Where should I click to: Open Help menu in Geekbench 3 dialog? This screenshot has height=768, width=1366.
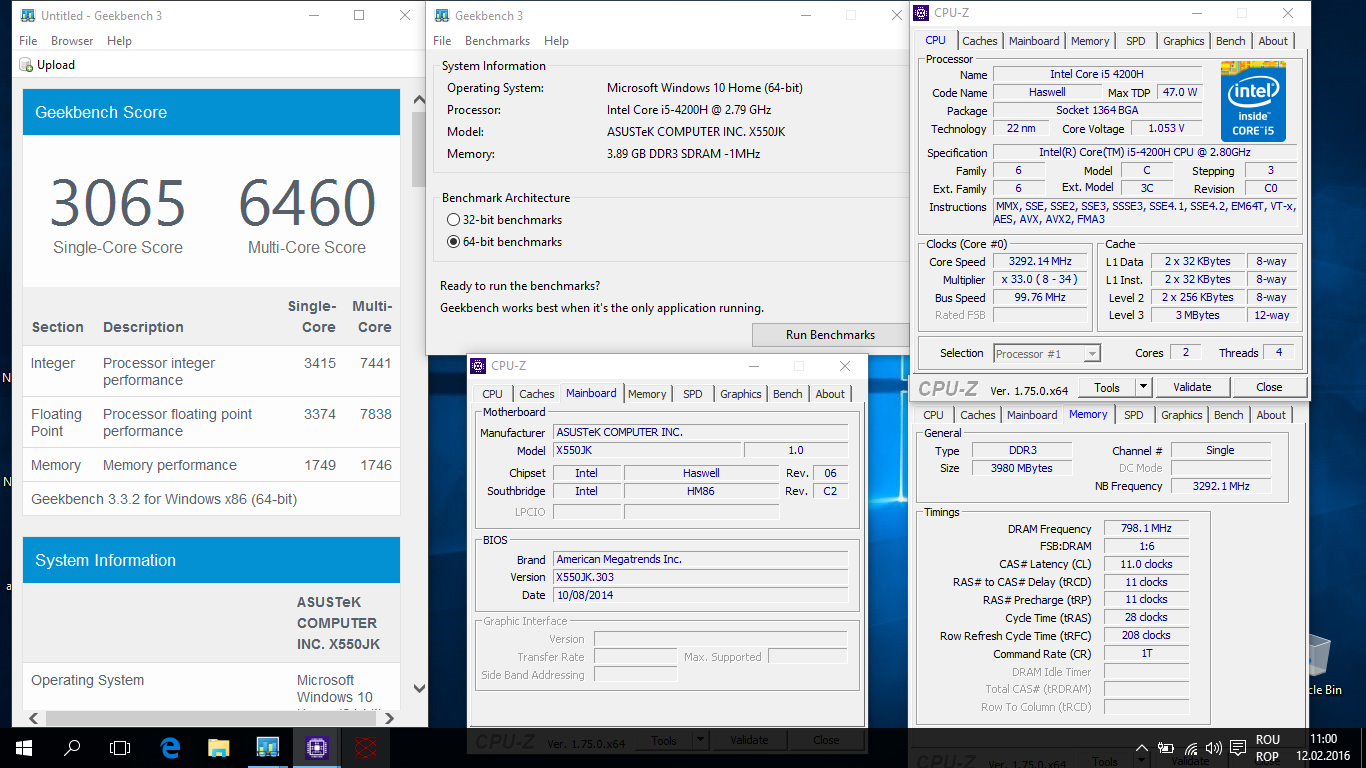(x=556, y=41)
